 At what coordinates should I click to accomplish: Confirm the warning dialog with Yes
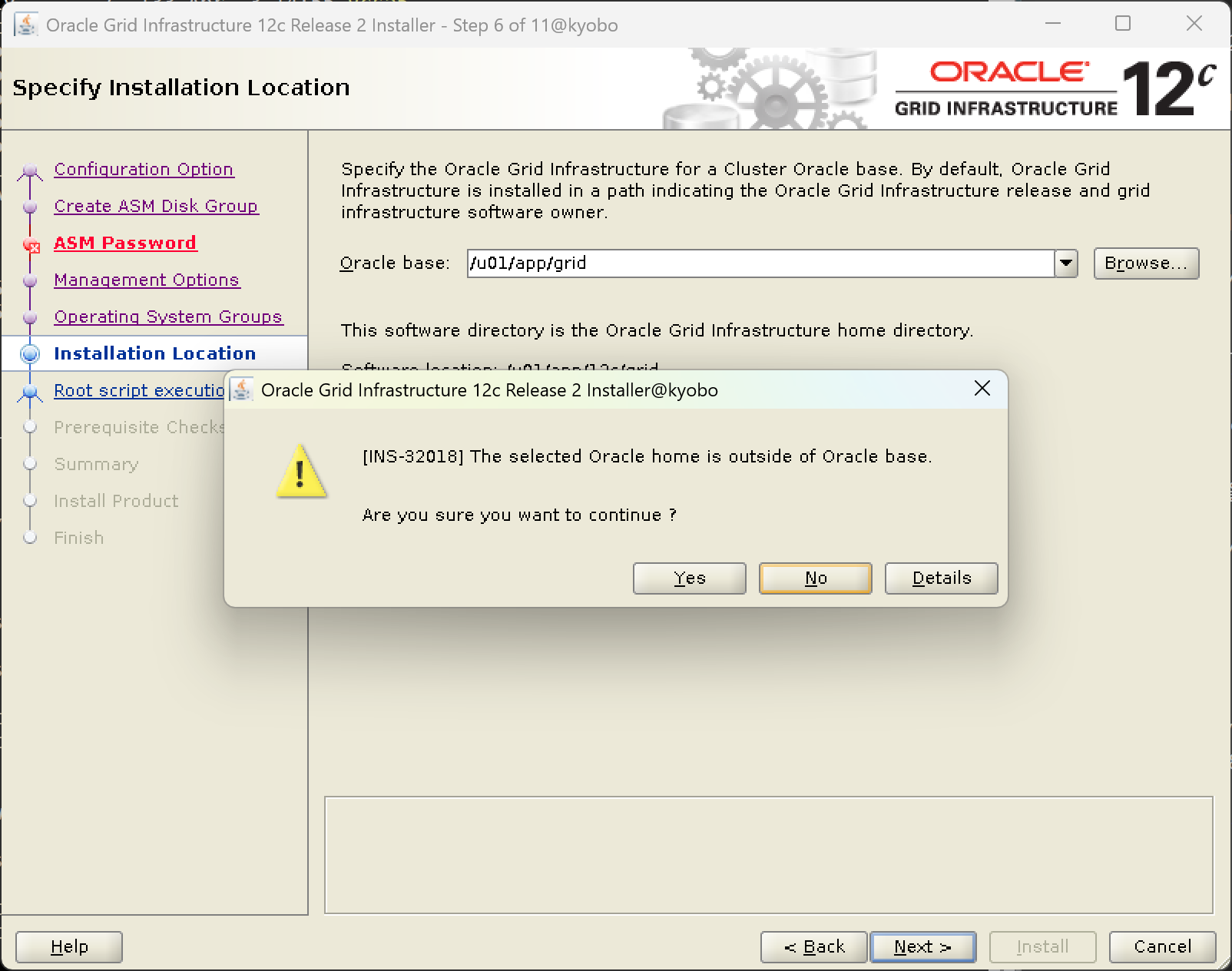pos(689,578)
